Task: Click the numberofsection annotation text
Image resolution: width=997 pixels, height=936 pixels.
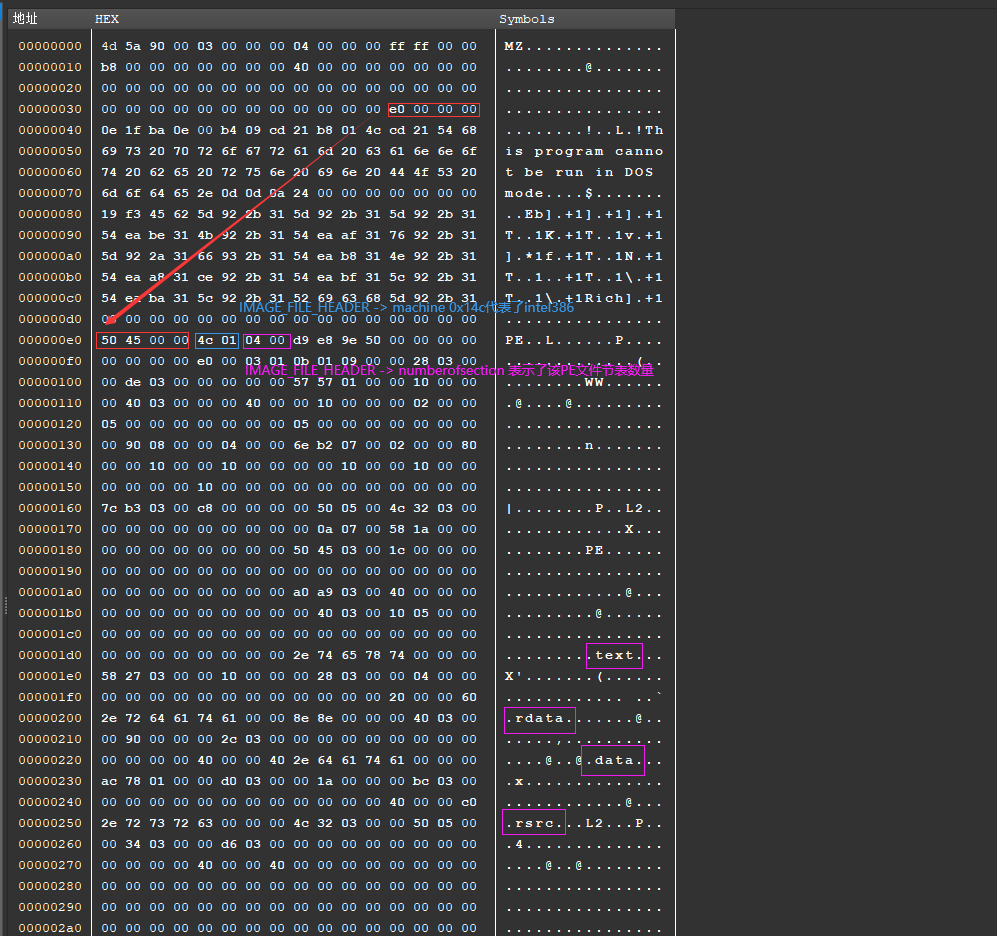Action: pyautogui.click(x=446, y=370)
